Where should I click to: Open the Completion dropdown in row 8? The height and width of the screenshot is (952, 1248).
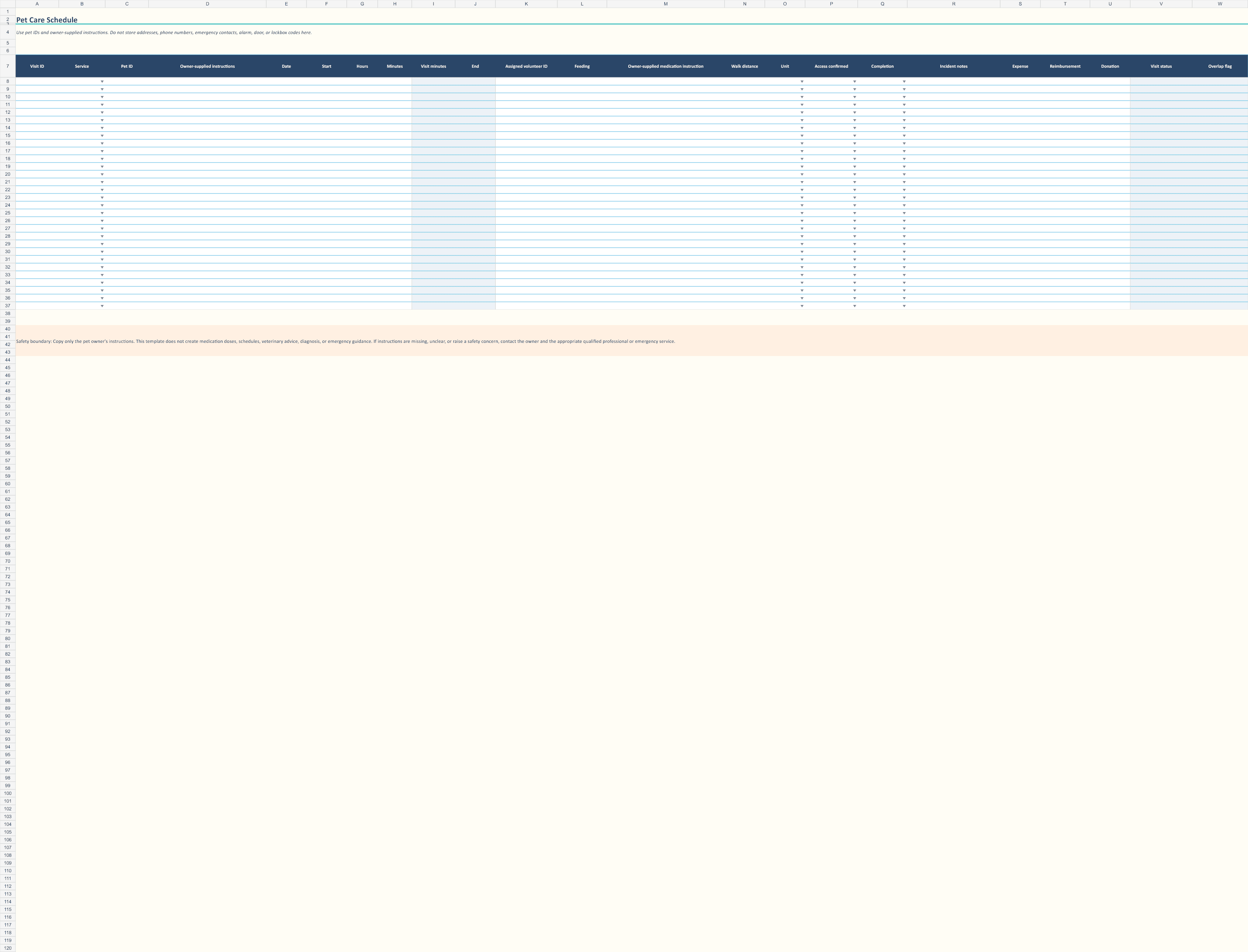[903, 82]
